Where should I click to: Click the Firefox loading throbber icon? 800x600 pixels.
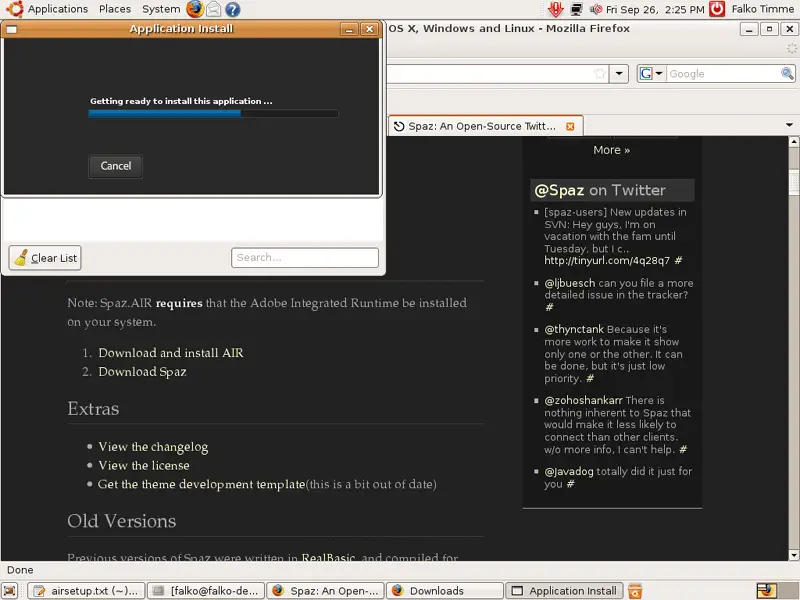click(791, 49)
